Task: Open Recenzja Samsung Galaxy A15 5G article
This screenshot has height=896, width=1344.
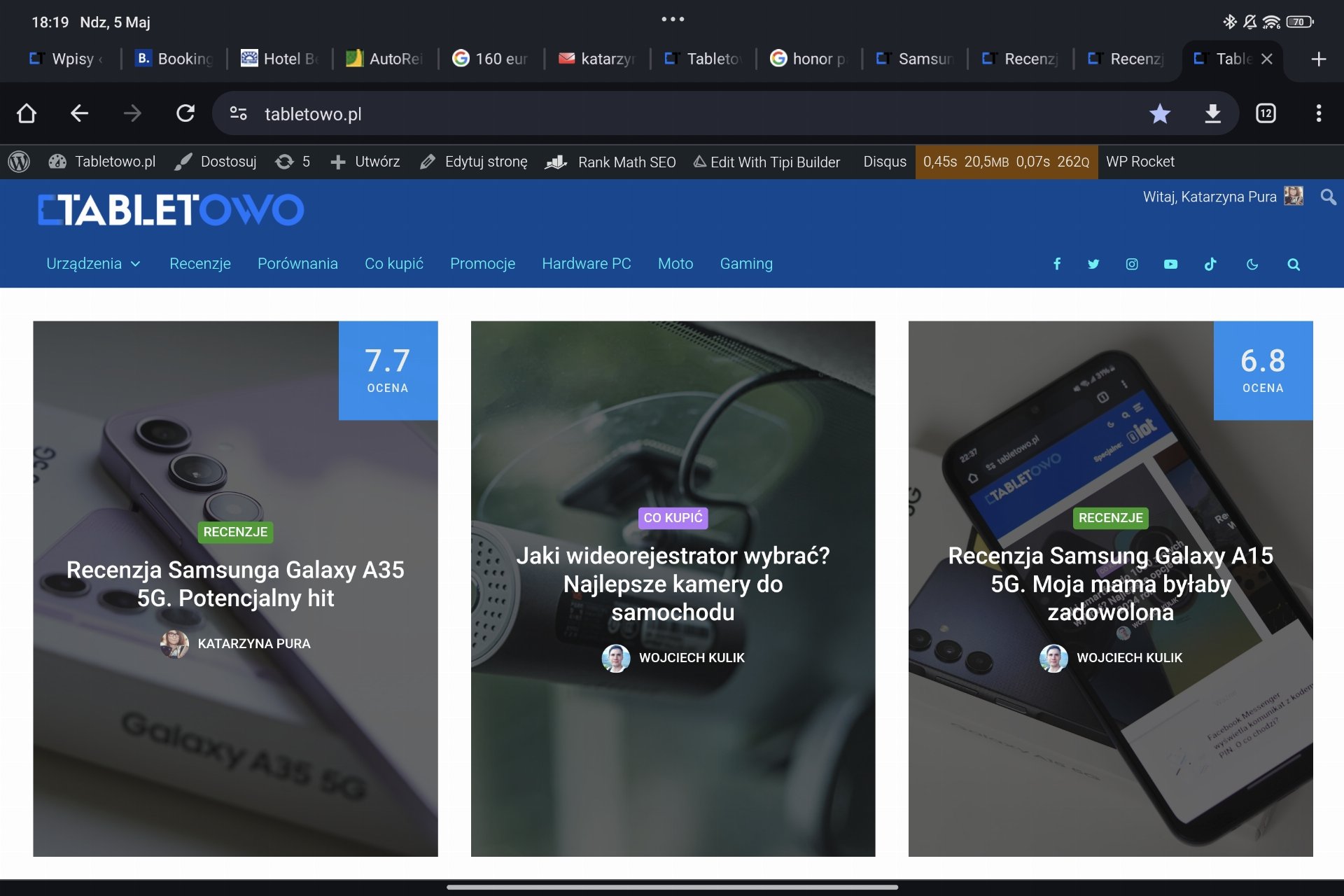Action: click(x=1110, y=584)
